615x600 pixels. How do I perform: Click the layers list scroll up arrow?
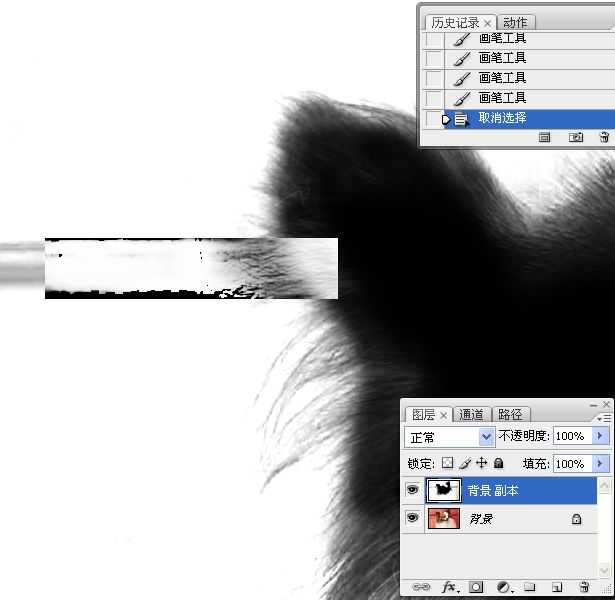click(604, 485)
